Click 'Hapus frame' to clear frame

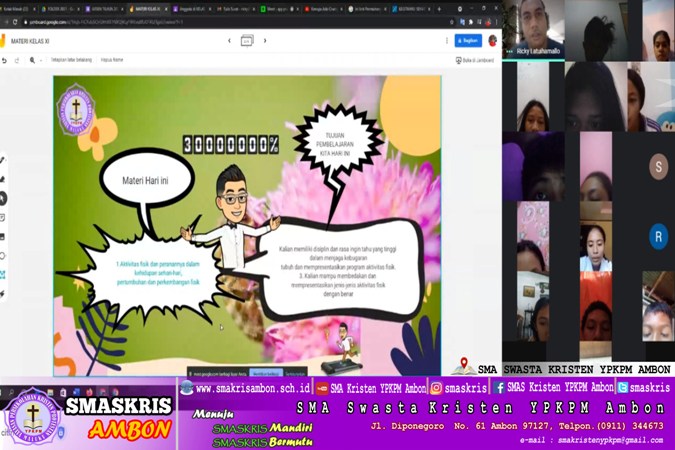click(112, 60)
